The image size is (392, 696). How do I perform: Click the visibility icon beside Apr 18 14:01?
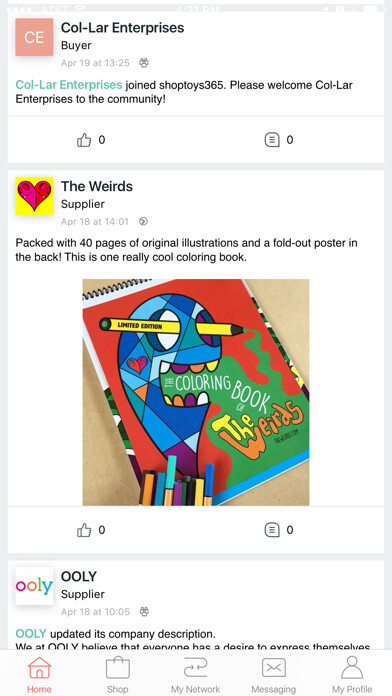[x=143, y=221]
